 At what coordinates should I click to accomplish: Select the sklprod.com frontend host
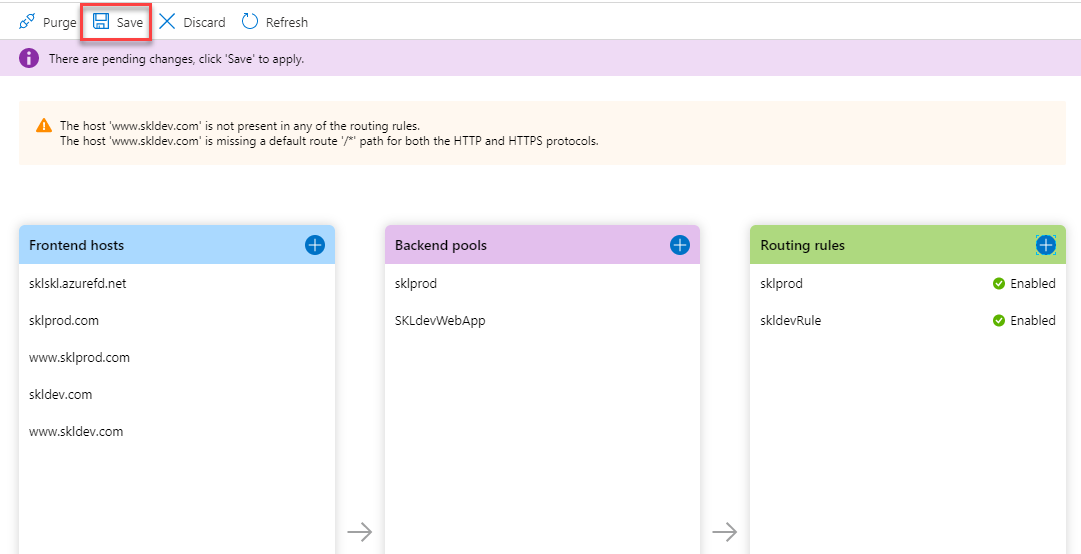pyautogui.click(x=63, y=320)
